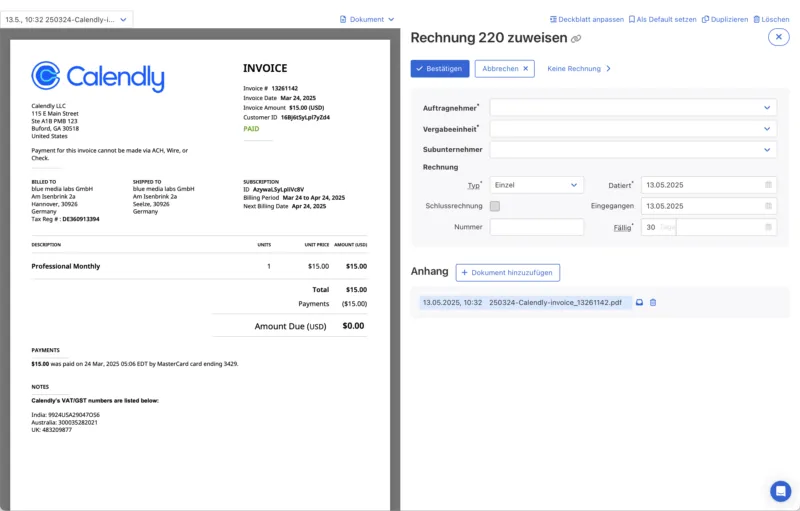800x511 pixels.
Task: Open the attached PDF via inbox icon
Action: [x=640, y=302]
